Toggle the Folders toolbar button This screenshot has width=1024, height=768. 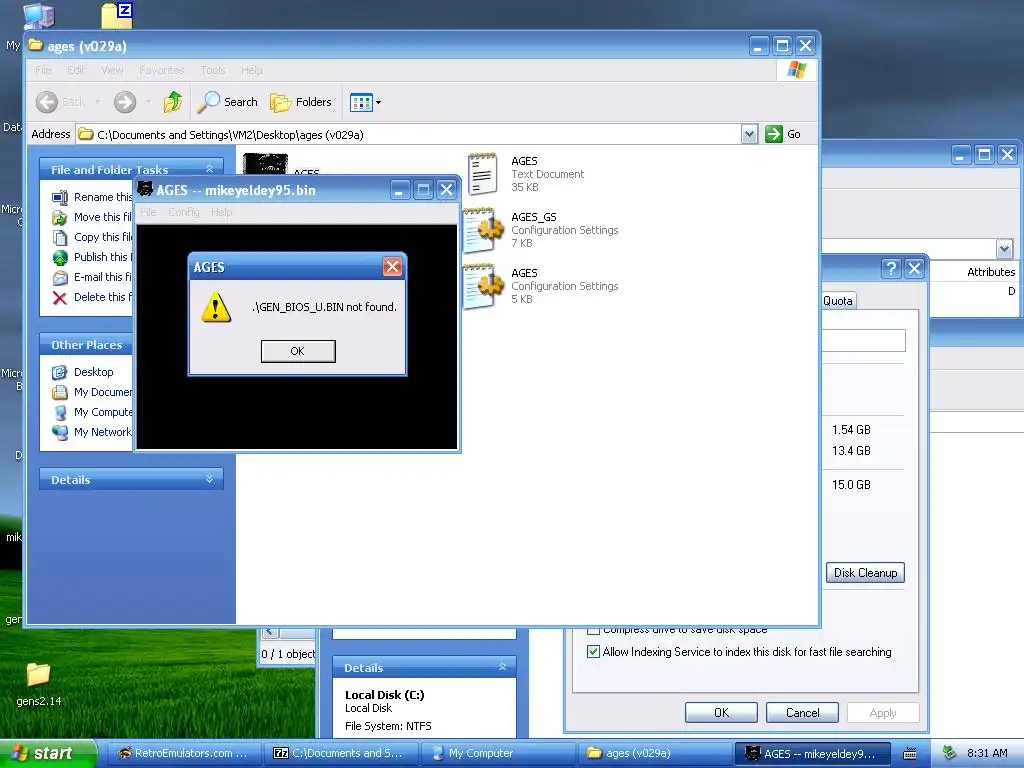click(301, 102)
